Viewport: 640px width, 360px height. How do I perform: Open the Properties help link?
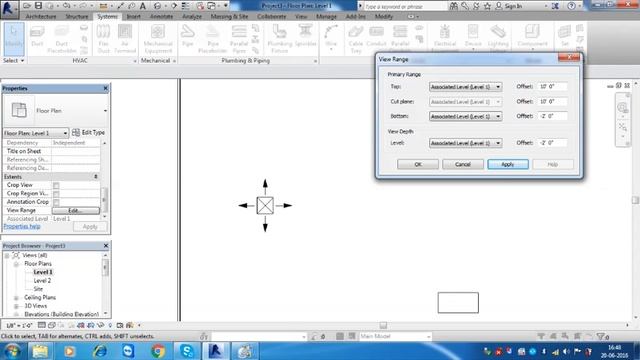[x=22, y=227]
